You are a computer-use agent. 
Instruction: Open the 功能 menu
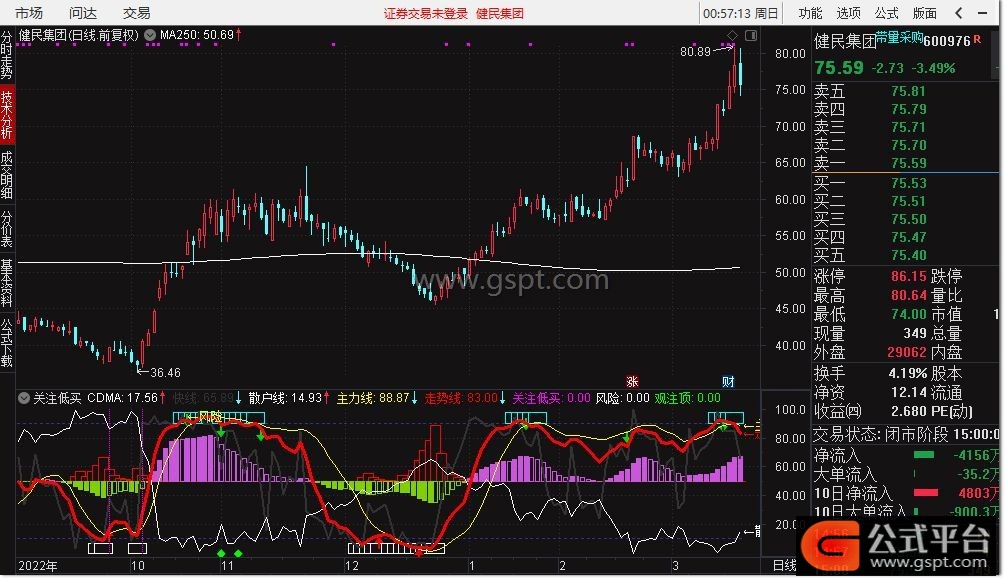[810, 13]
